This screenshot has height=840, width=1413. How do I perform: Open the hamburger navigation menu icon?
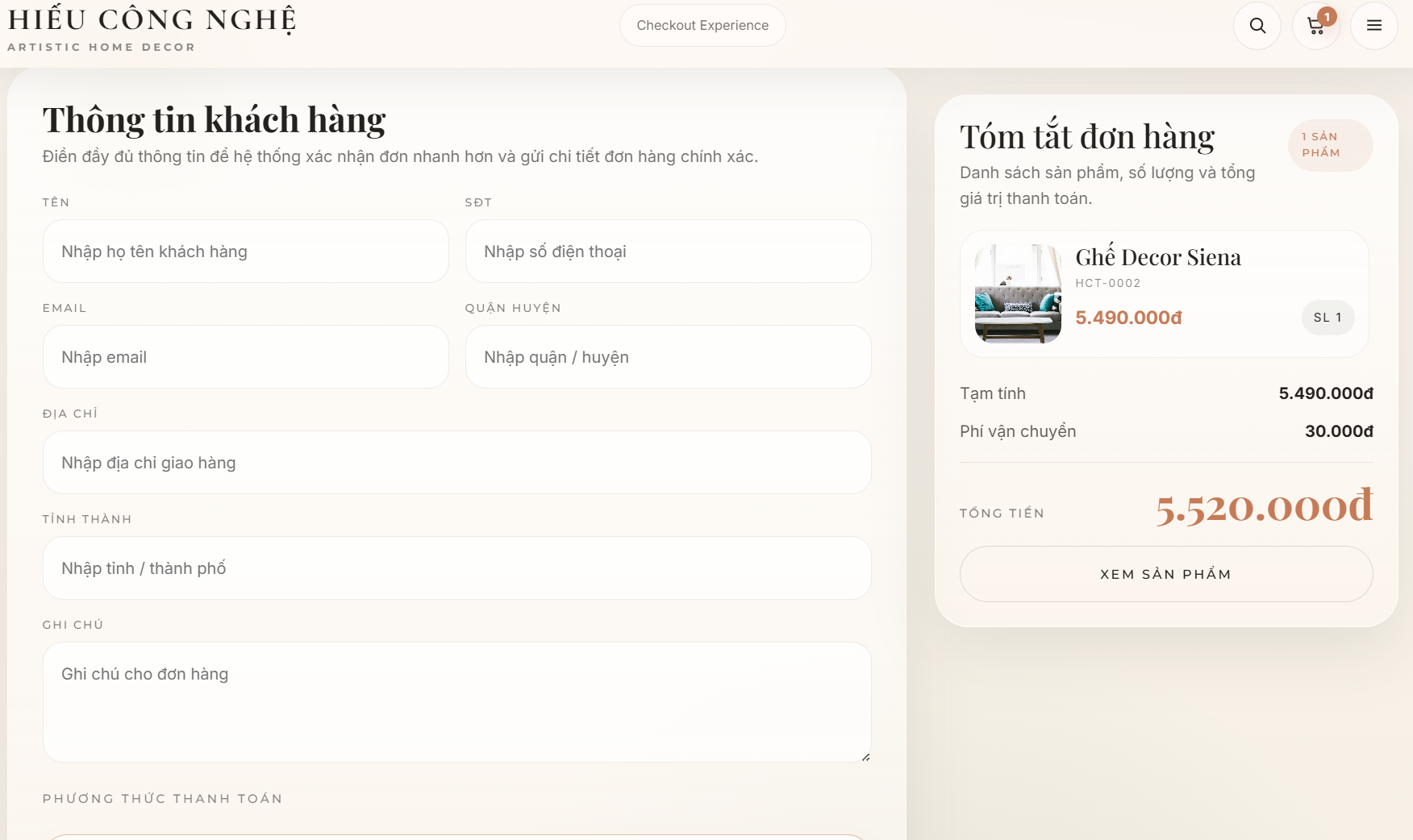1373,25
